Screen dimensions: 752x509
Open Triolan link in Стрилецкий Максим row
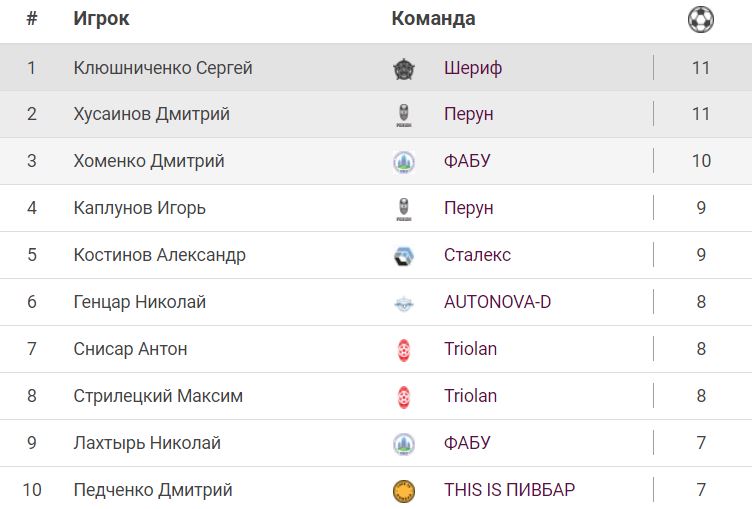(x=470, y=396)
